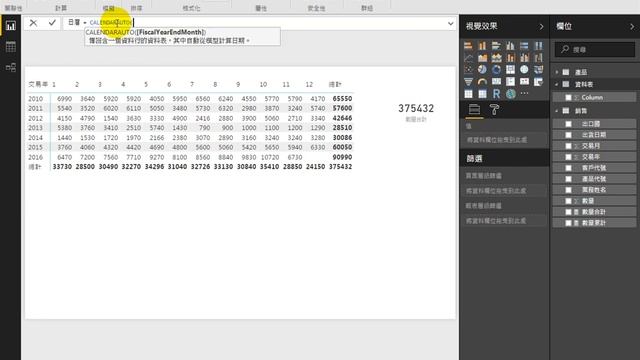The height and width of the screenshot is (360, 640).
Task: Click the 格式化 ribbon group label
Action: click(191, 8)
